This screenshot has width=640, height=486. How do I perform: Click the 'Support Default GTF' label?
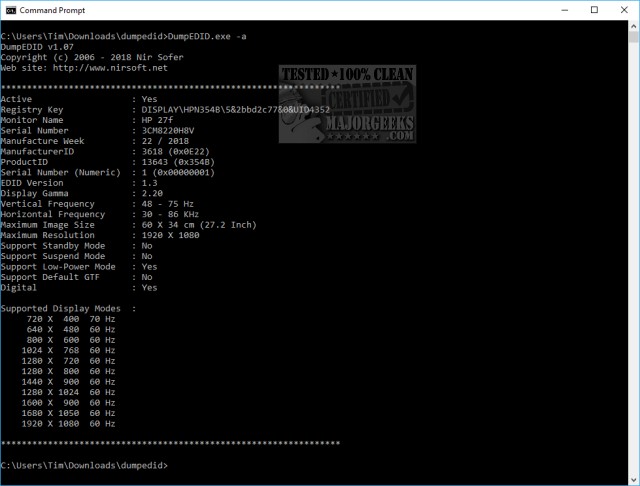[50, 277]
